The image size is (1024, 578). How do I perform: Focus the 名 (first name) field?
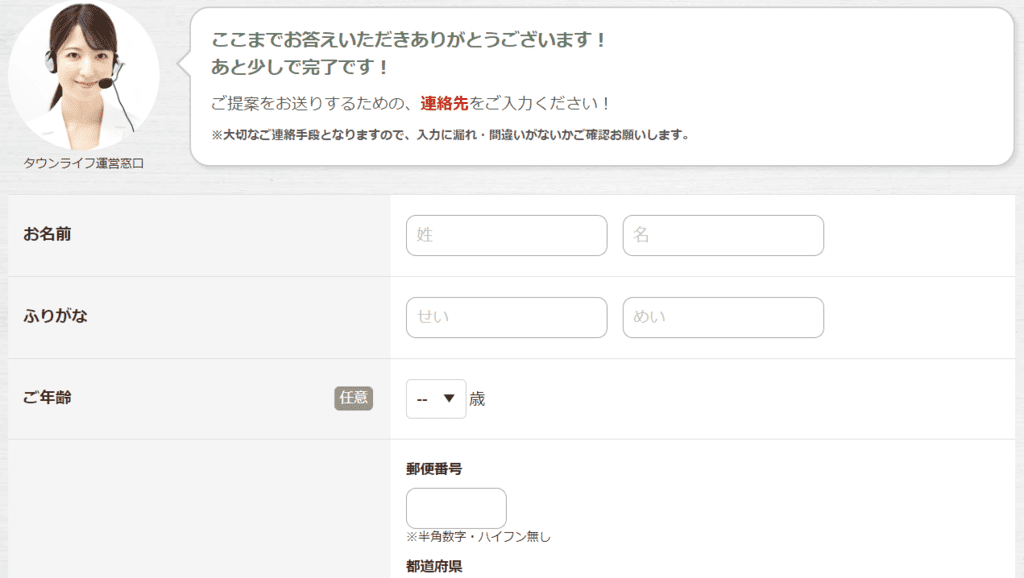[723, 236]
